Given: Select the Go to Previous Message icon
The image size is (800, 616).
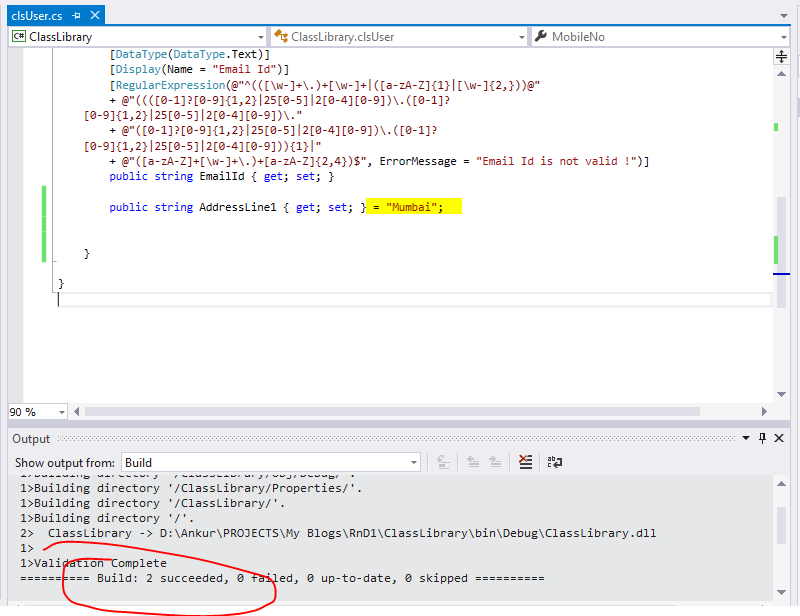Looking at the screenshot, I should [472, 462].
